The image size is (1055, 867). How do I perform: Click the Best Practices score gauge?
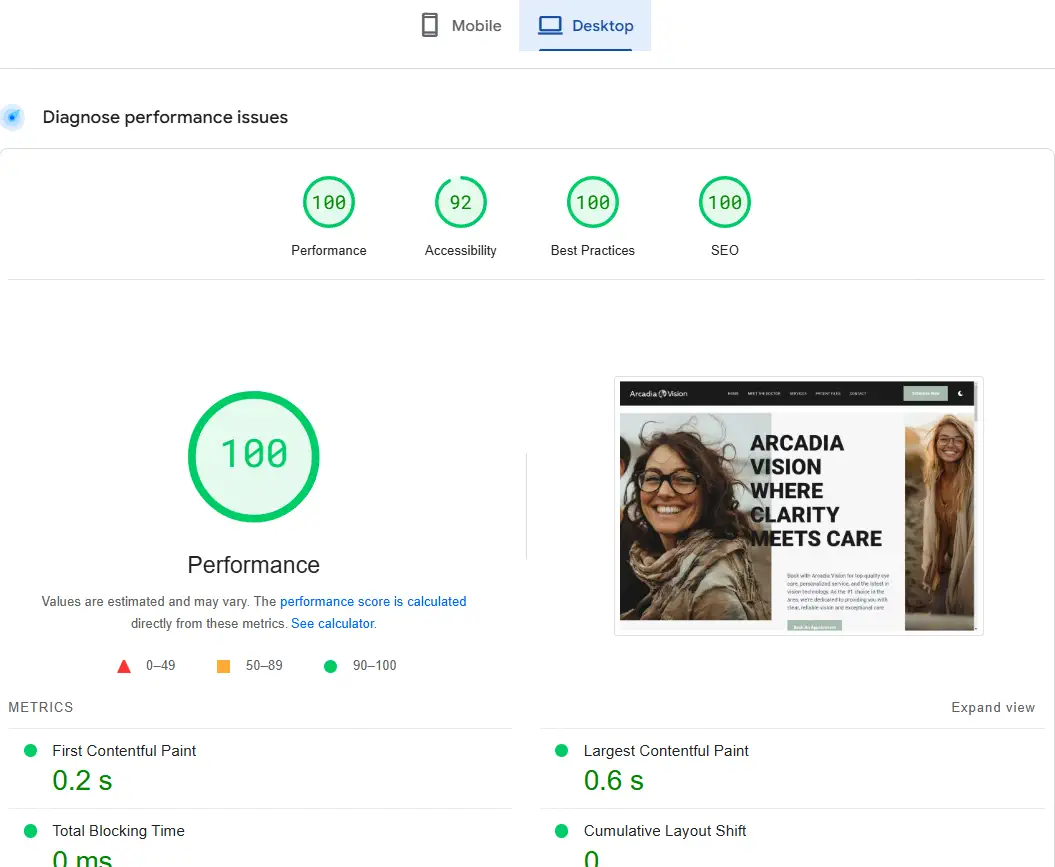tap(593, 201)
